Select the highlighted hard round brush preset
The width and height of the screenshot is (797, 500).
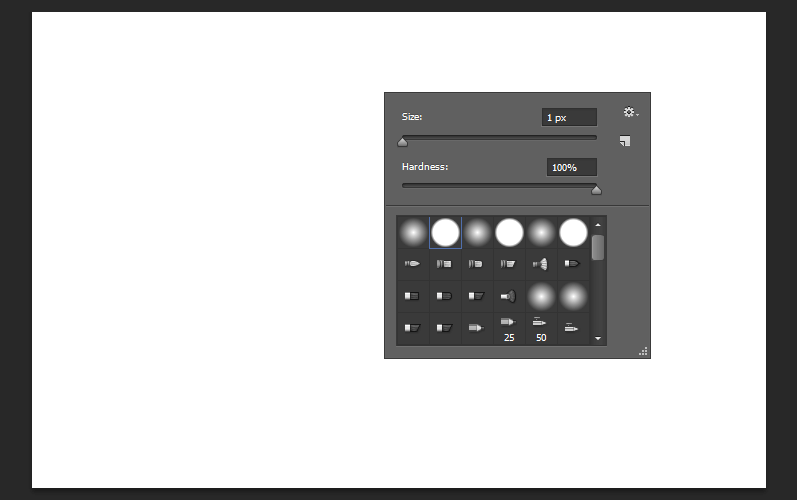click(x=445, y=233)
